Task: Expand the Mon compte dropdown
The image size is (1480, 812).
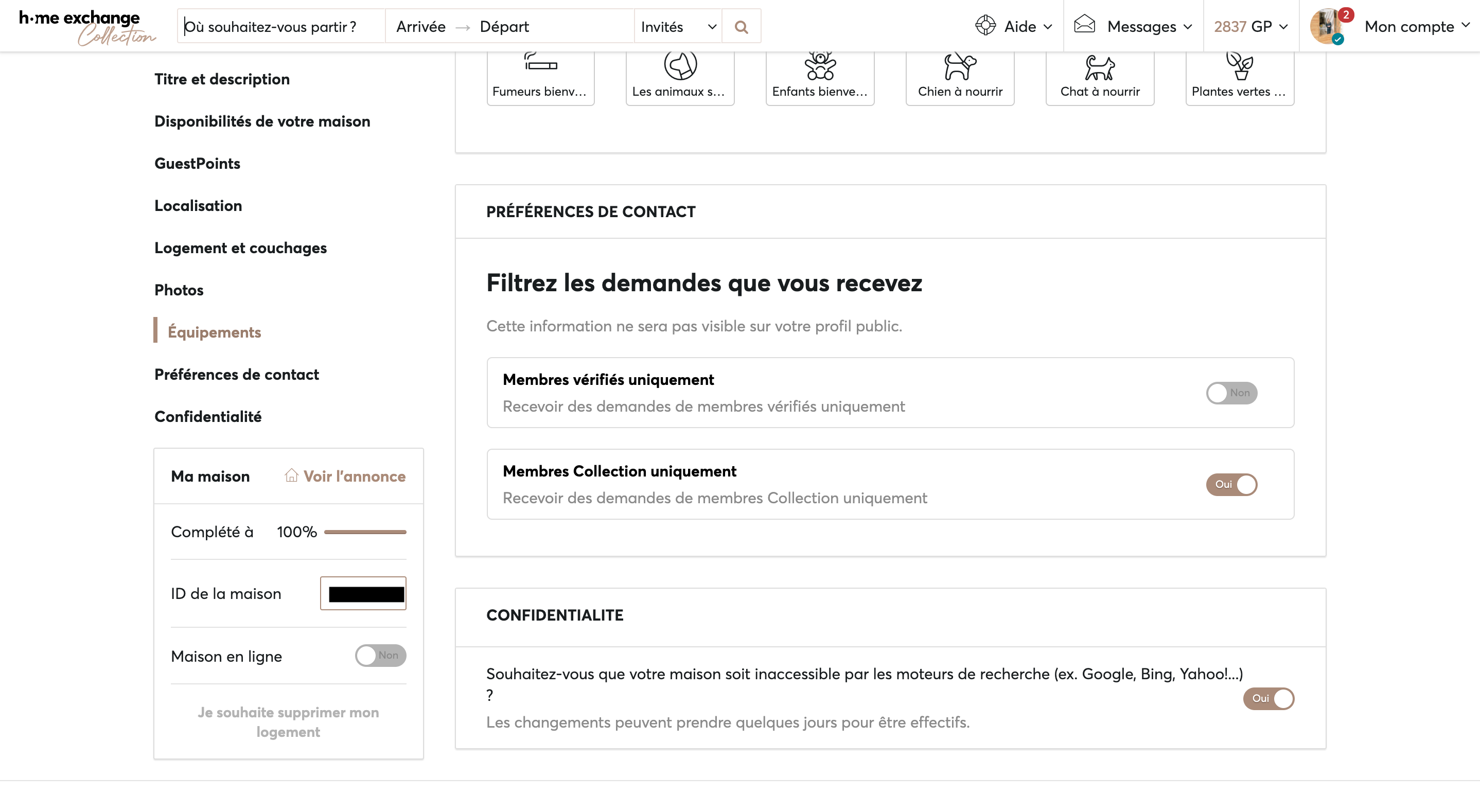Action: tap(1416, 26)
